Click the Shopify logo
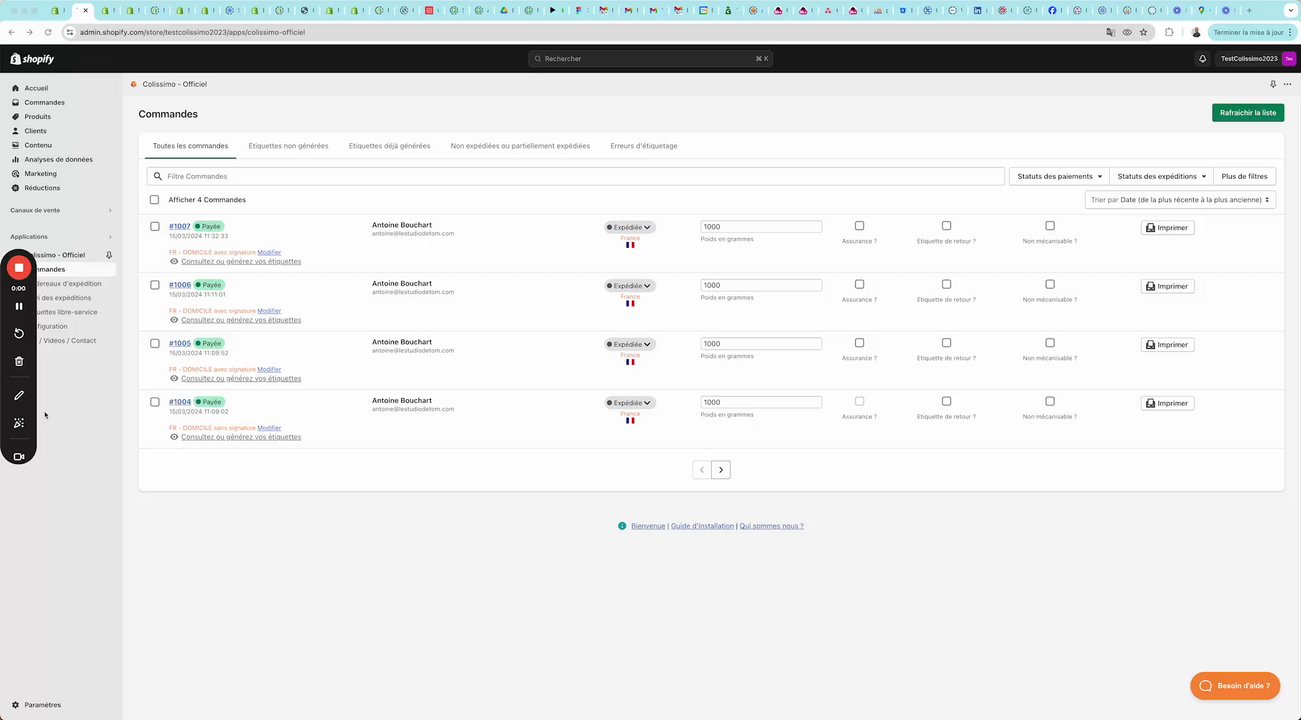This screenshot has width=1301, height=720. pyautogui.click(x=32, y=59)
